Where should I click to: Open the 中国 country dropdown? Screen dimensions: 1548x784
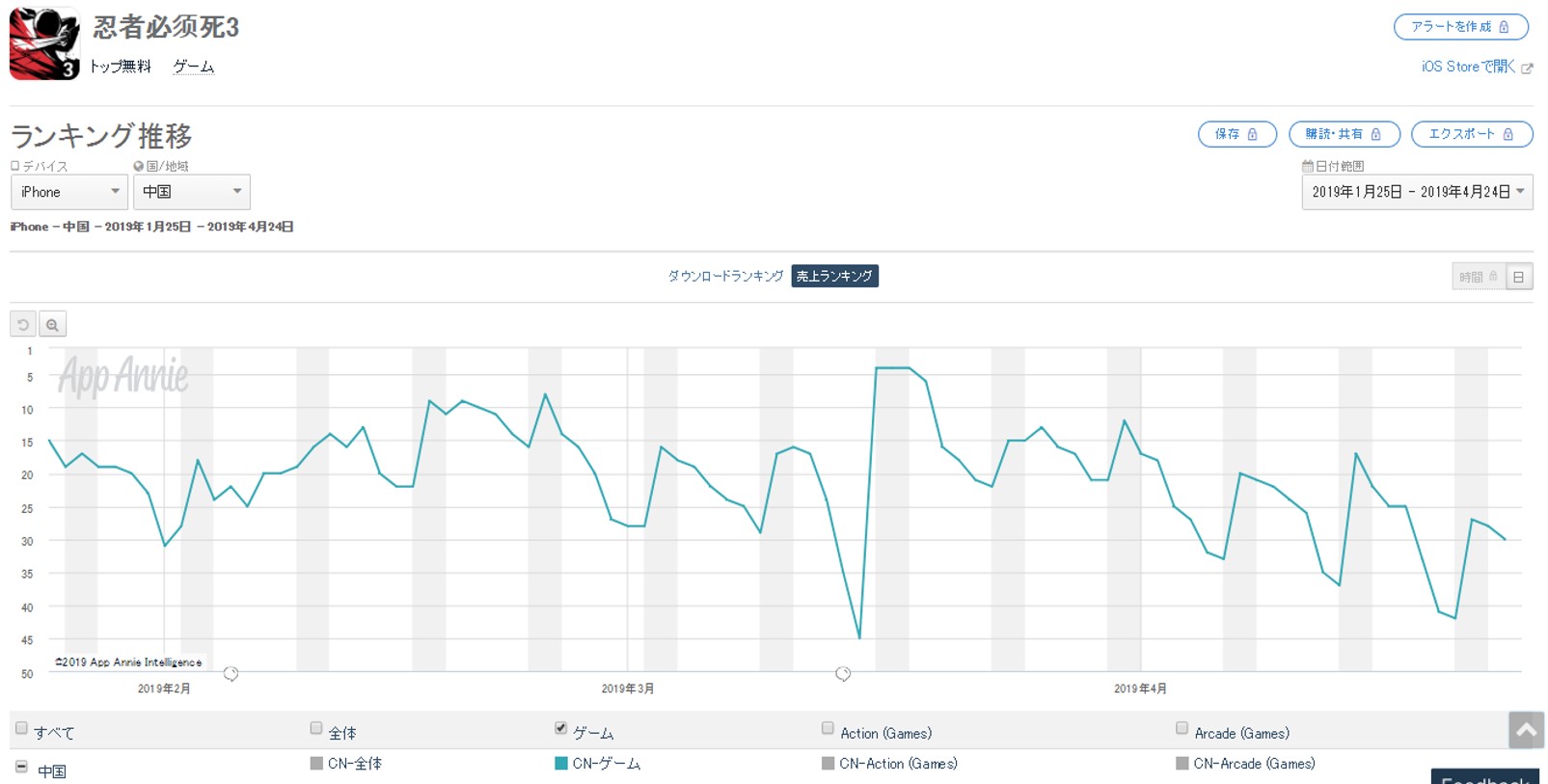(191, 192)
